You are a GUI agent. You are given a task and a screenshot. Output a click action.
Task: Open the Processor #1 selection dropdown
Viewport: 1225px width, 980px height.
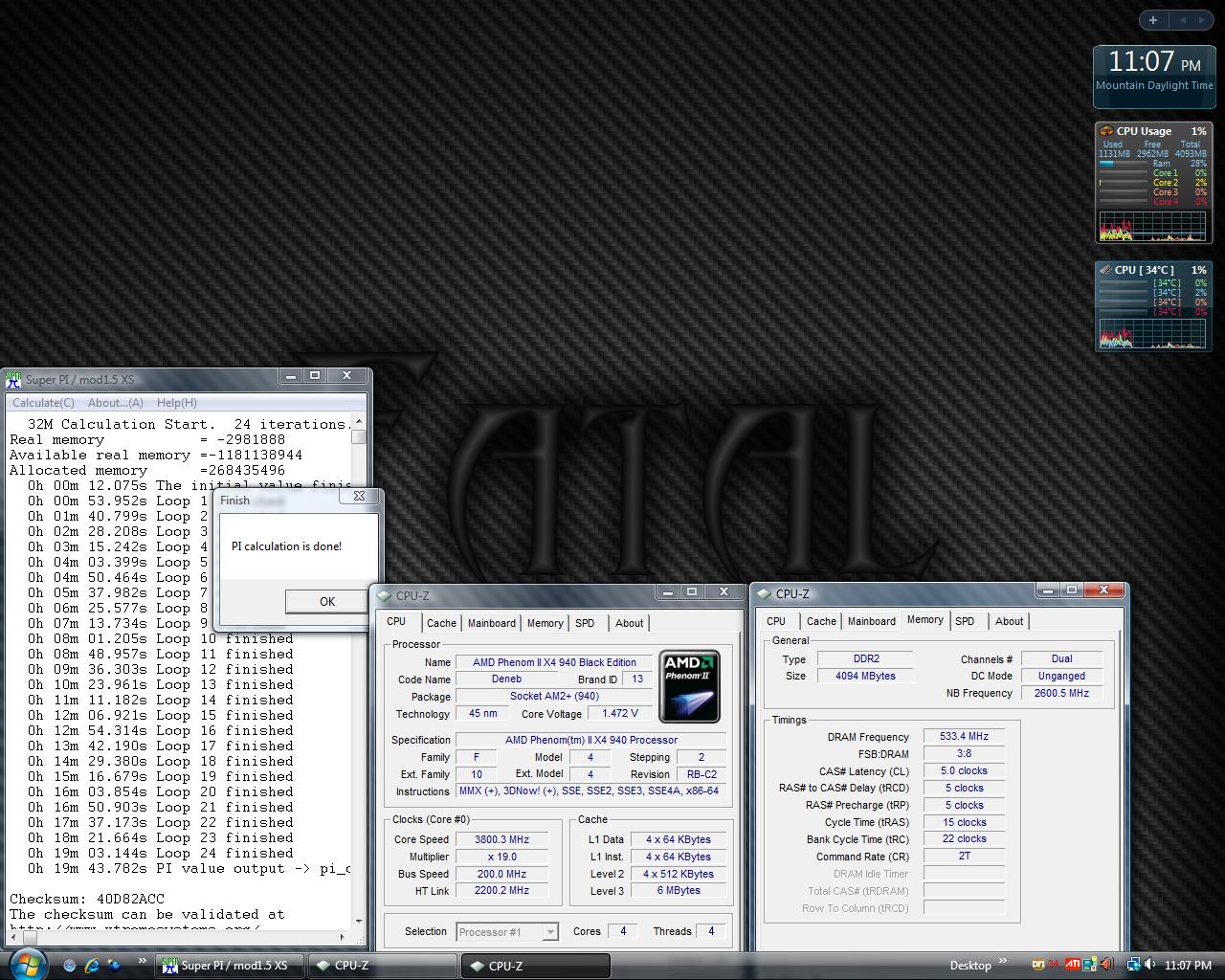click(x=507, y=931)
